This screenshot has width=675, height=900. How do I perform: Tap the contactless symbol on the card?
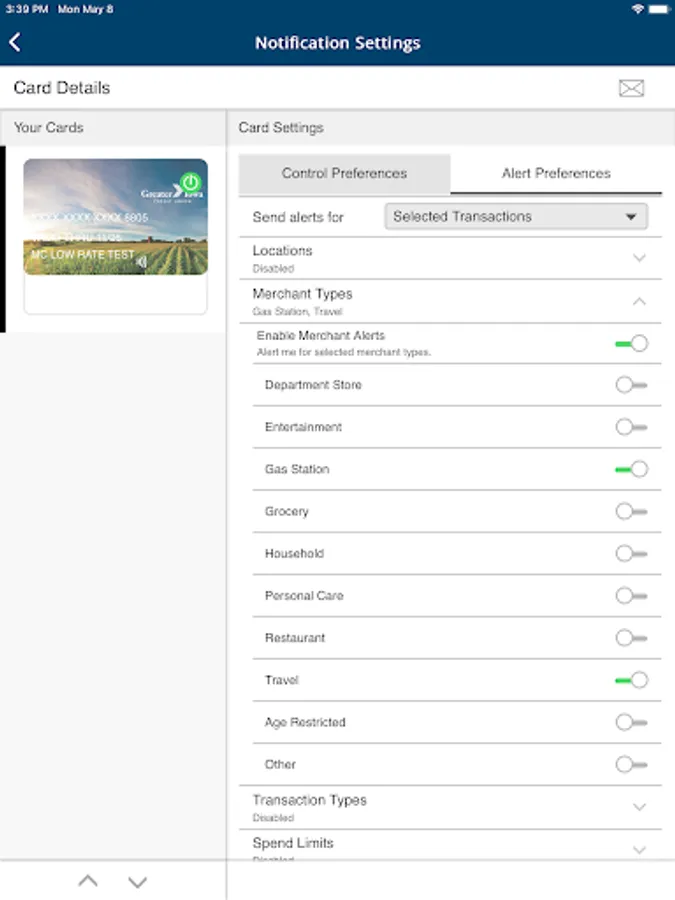(x=142, y=261)
